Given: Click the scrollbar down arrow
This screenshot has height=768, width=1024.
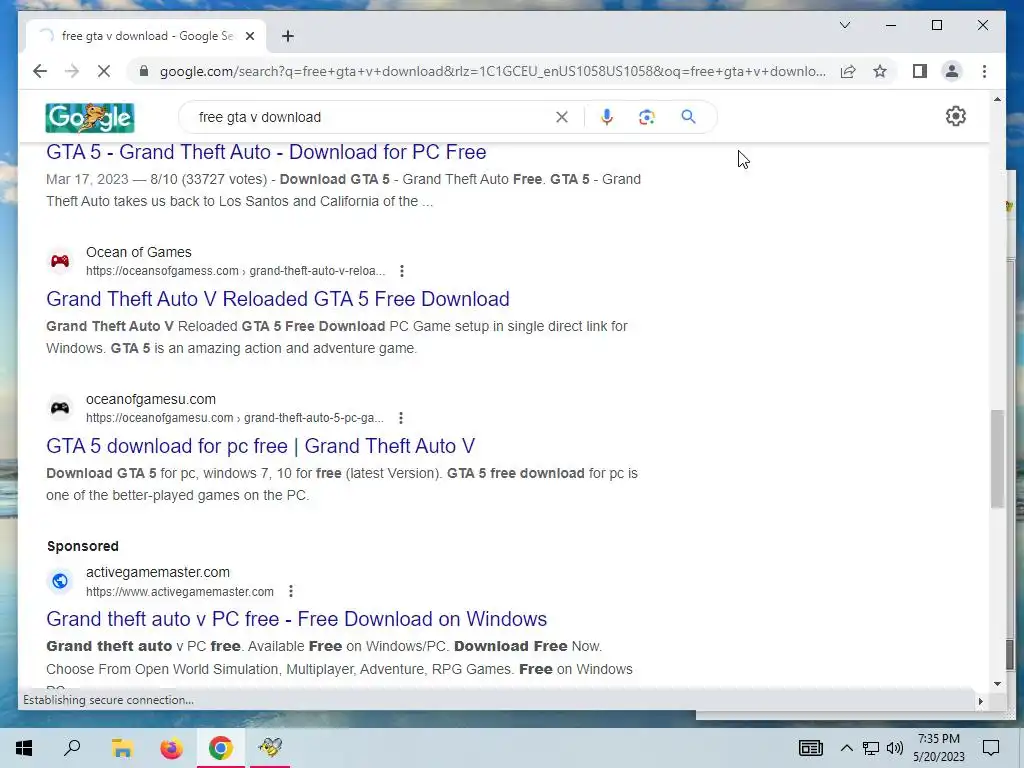Looking at the screenshot, I should tap(997, 684).
